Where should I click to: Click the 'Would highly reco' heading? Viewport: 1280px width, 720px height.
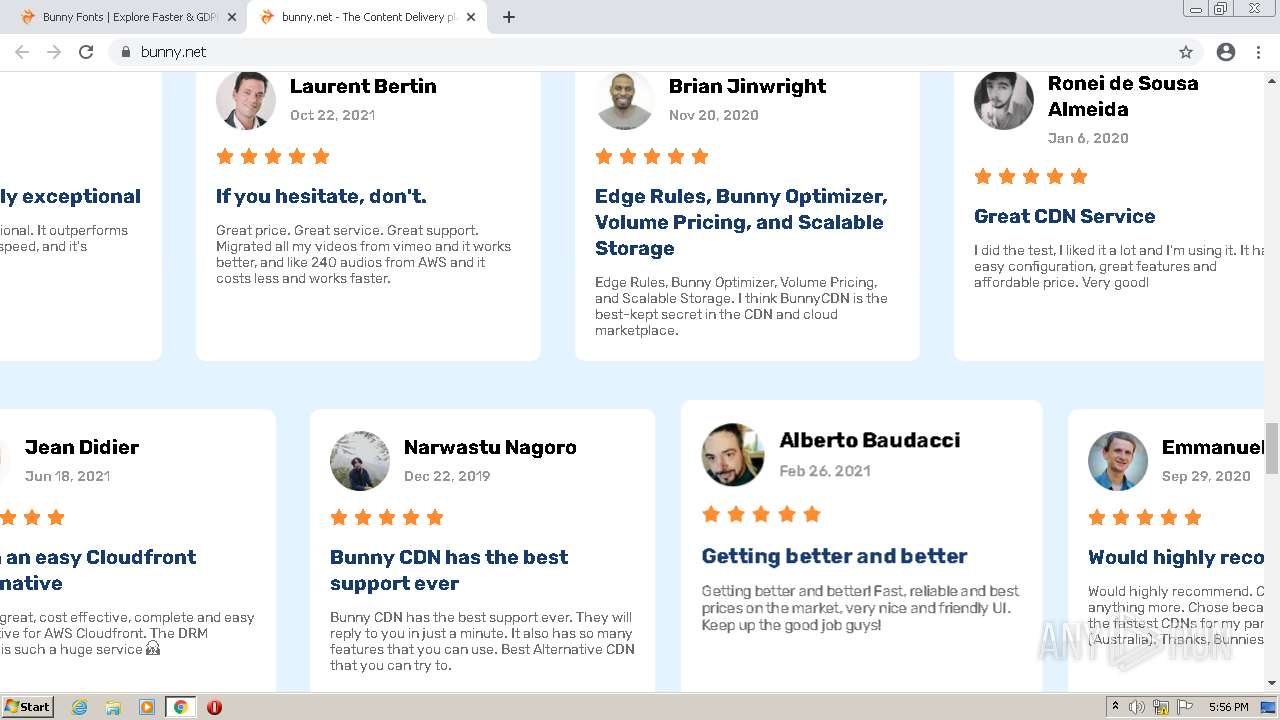coord(1176,557)
